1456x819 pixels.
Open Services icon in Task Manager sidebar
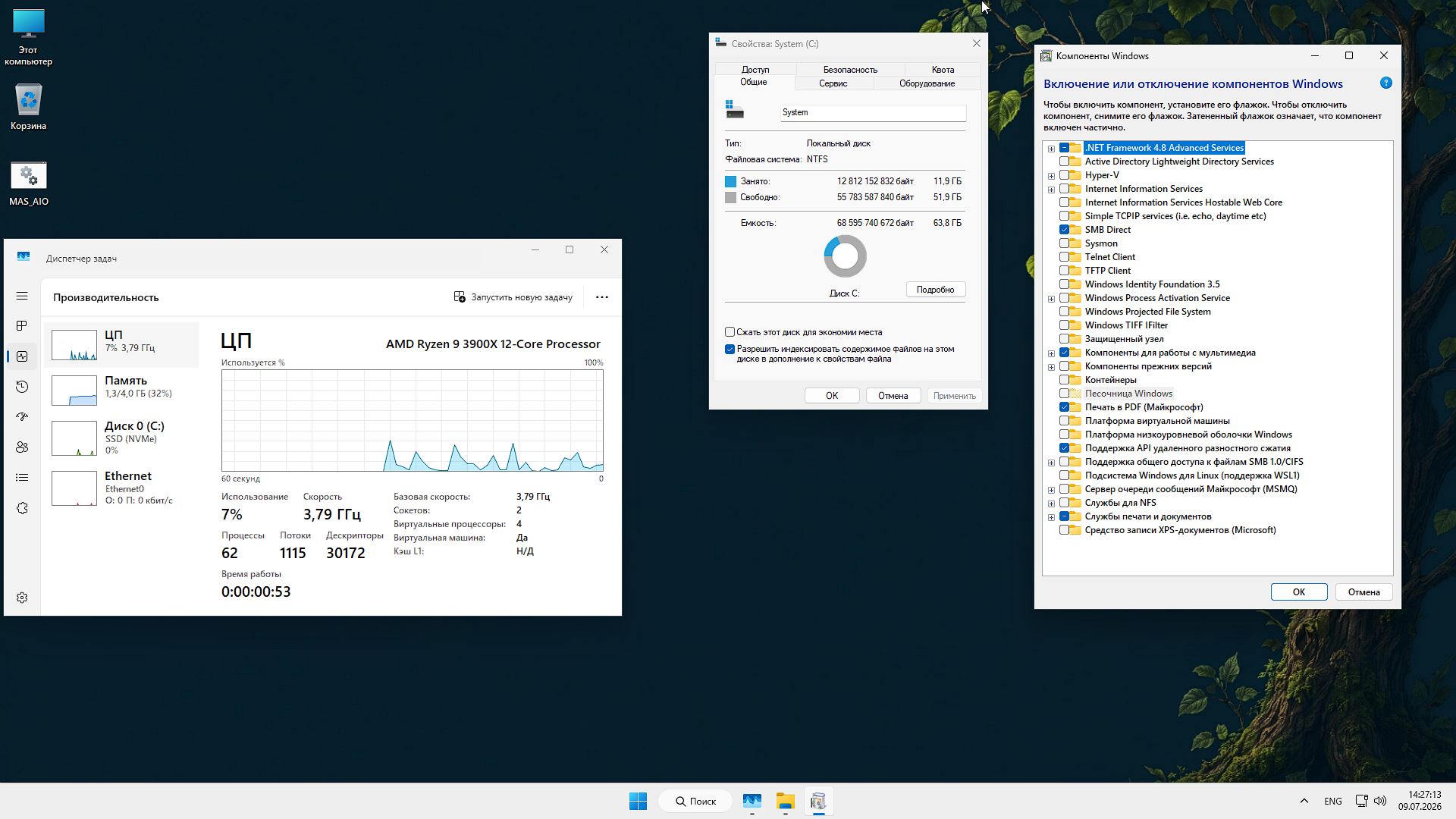pyautogui.click(x=22, y=508)
